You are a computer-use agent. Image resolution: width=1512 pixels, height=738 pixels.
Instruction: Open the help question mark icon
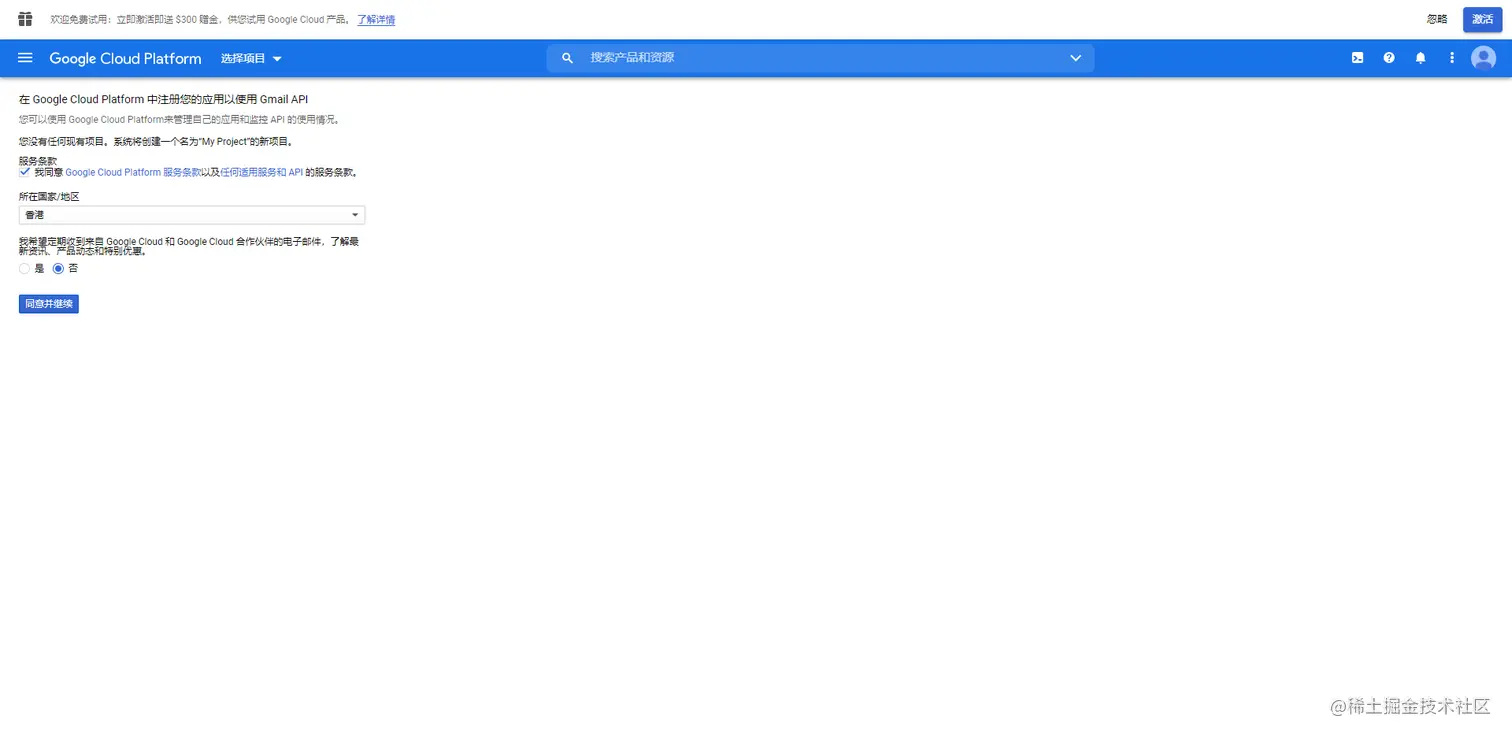point(1389,58)
